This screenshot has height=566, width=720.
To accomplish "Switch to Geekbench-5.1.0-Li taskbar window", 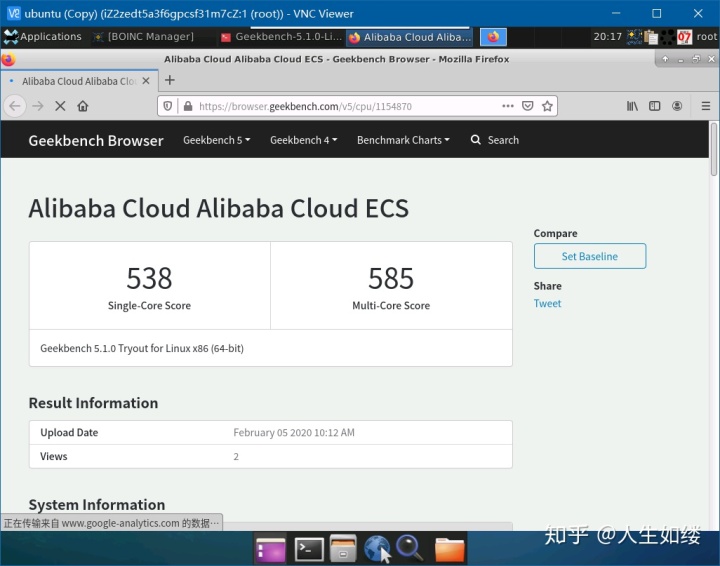I will (x=281, y=37).
